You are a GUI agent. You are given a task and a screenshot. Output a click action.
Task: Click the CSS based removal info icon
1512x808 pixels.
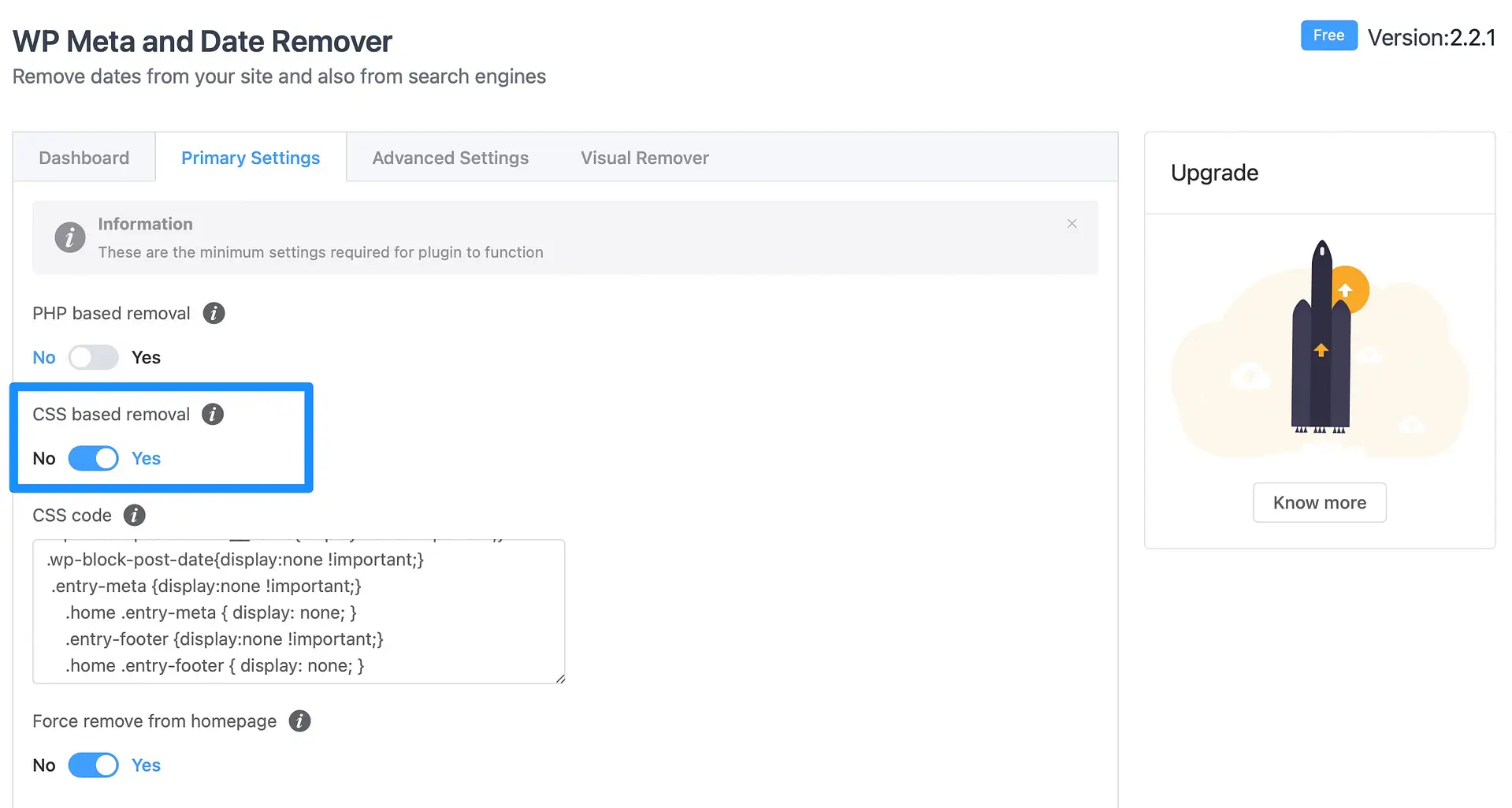(213, 414)
